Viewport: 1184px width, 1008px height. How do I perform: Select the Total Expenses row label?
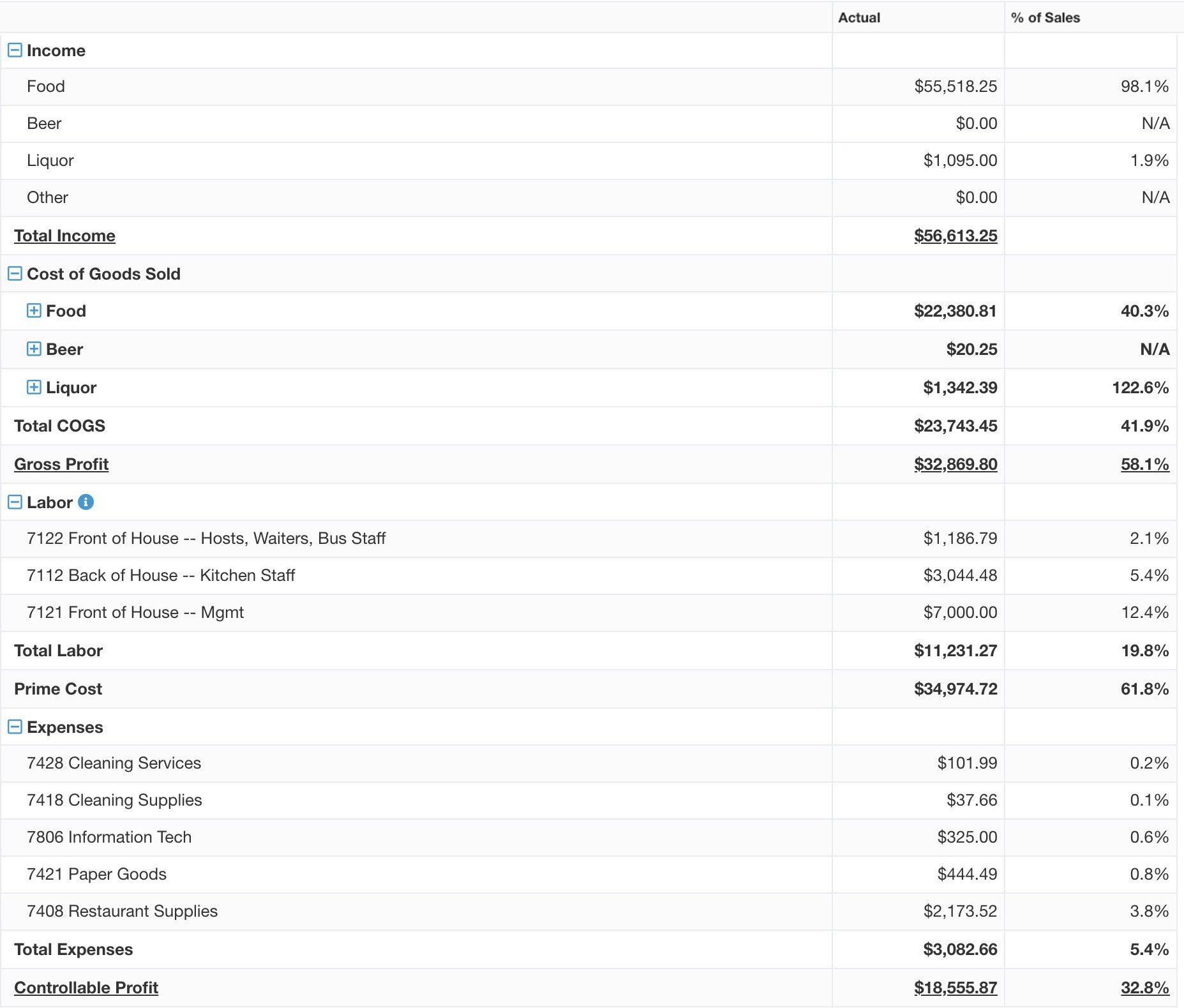[73, 949]
